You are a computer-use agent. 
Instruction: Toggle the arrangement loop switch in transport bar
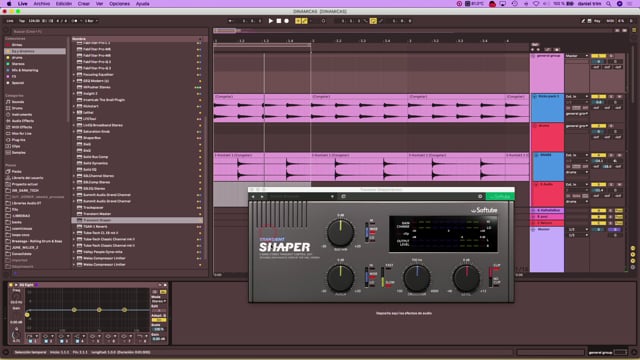click(373, 21)
